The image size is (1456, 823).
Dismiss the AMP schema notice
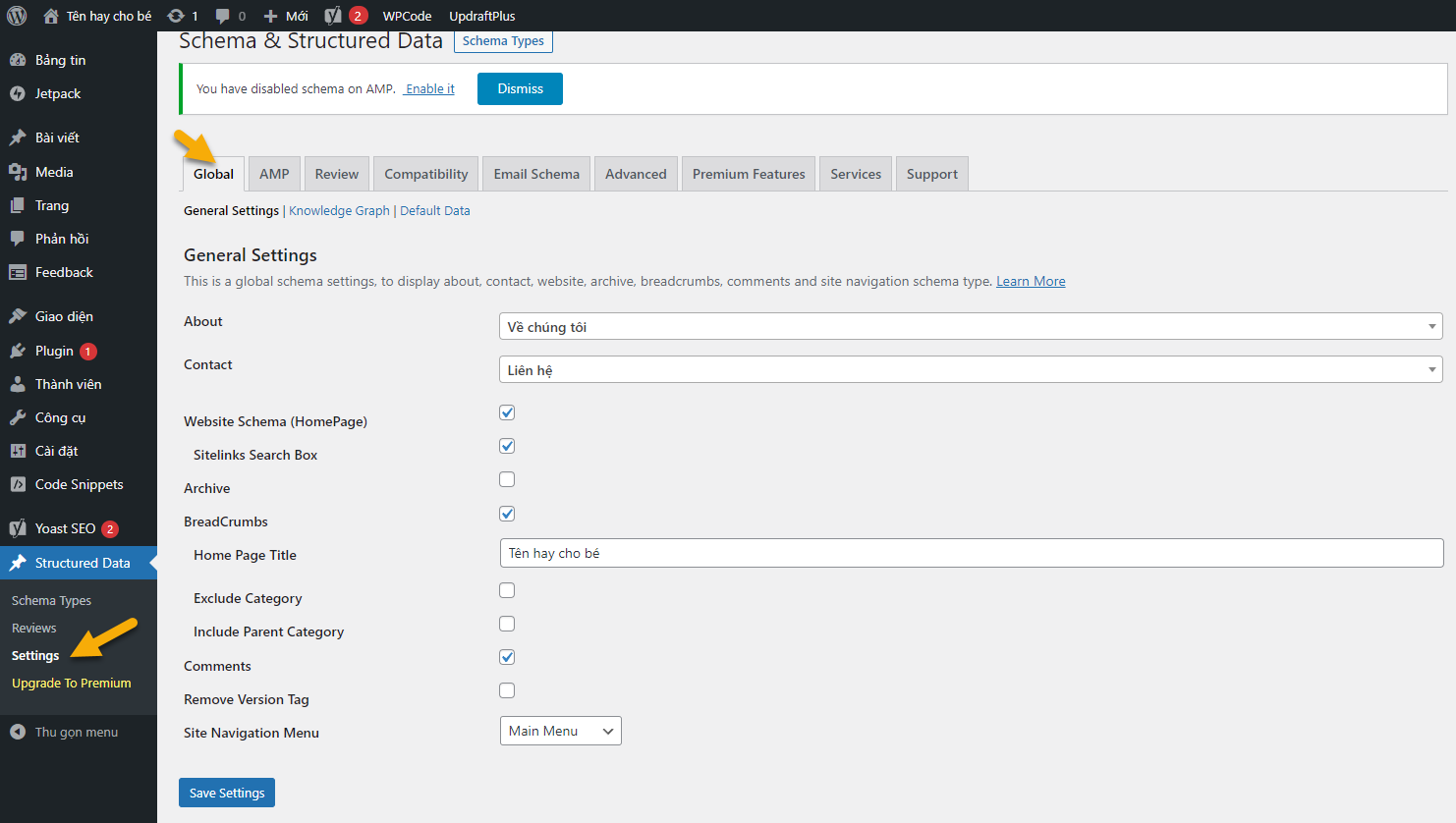coord(520,88)
